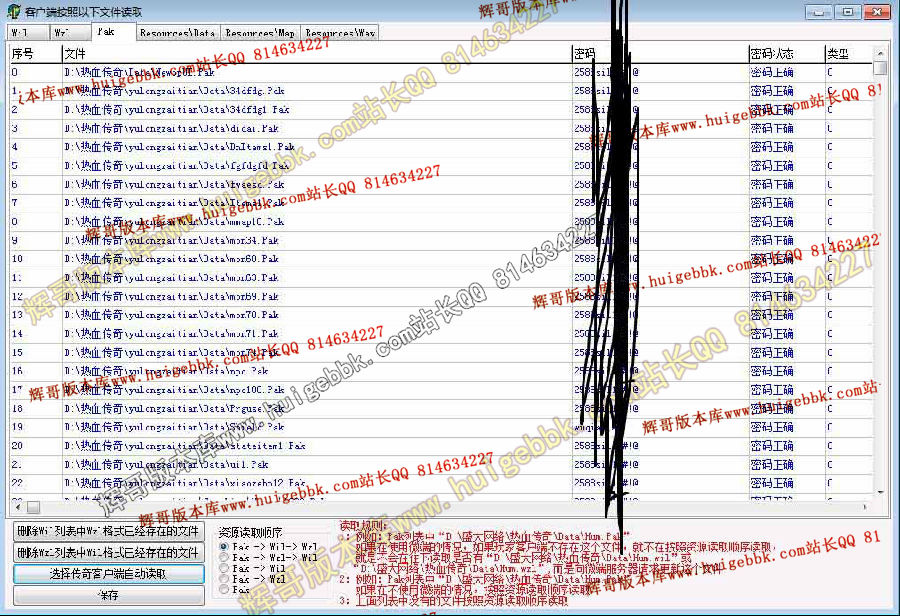Click 密码正确 status in row 14

[x=772, y=334]
